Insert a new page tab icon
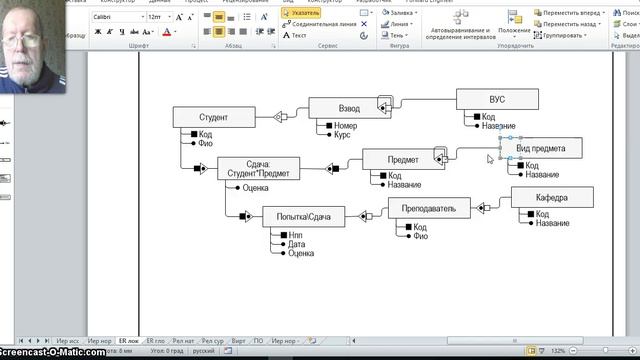Viewport: 640px width, 360px height. [x=312, y=341]
